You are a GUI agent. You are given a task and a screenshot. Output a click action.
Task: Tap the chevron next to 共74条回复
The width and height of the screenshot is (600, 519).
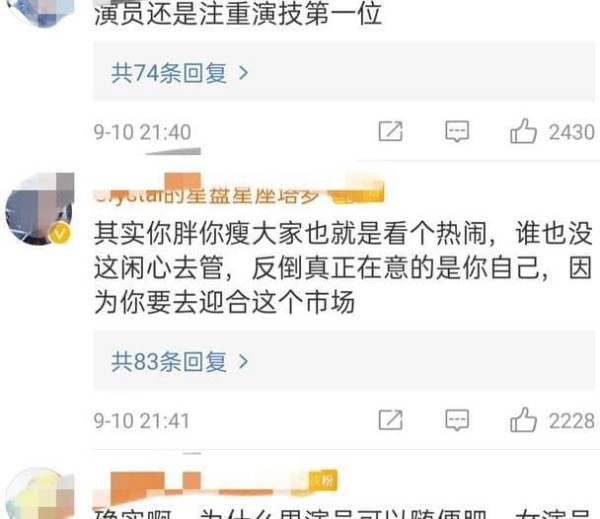pos(243,73)
